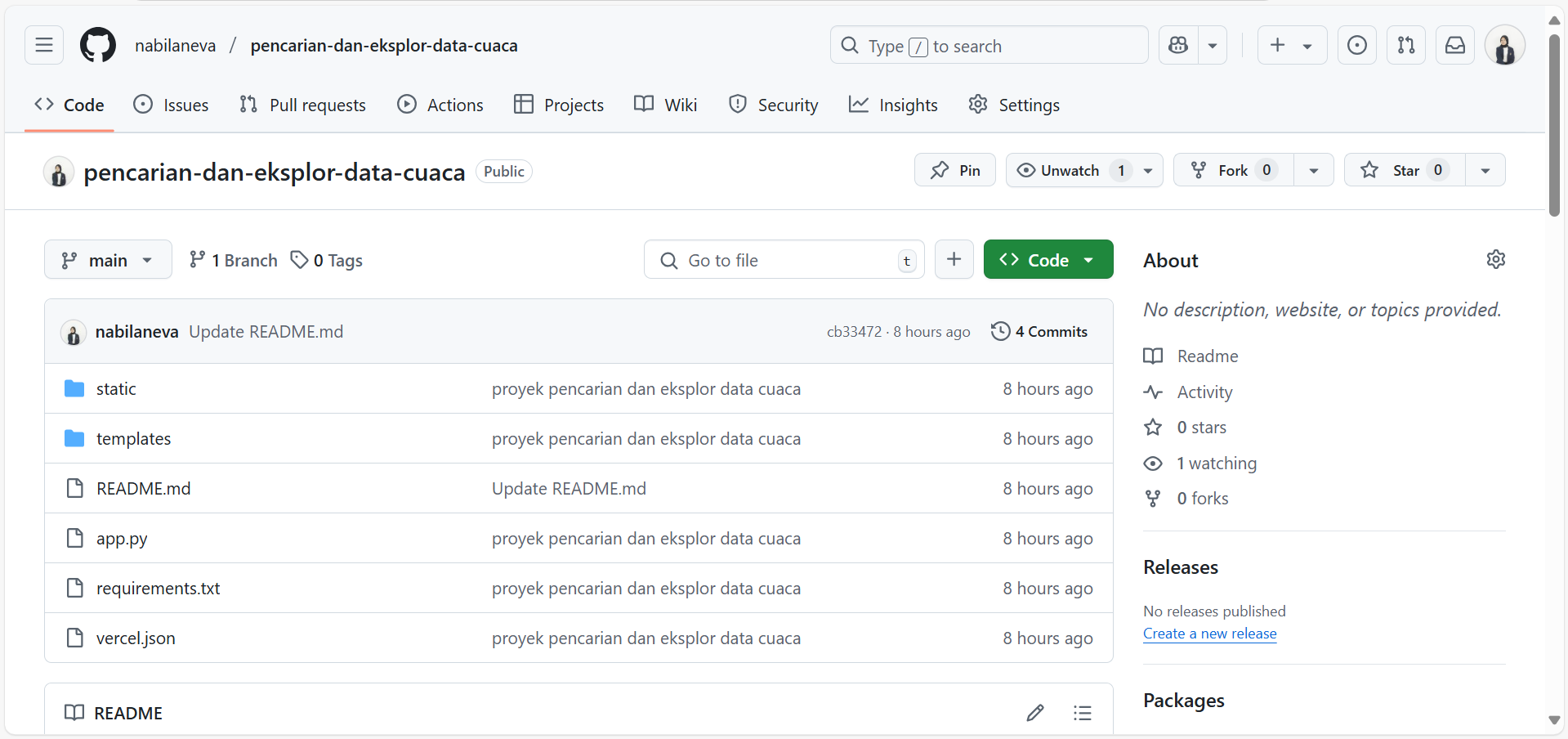Open the green Code clone dropdown
1568x739 pixels.
pos(1048,259)
